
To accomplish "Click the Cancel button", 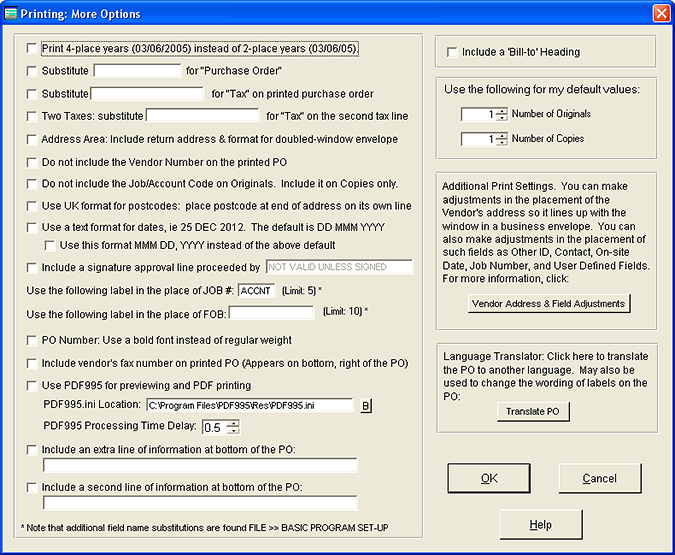I will (x=599, y=478).
